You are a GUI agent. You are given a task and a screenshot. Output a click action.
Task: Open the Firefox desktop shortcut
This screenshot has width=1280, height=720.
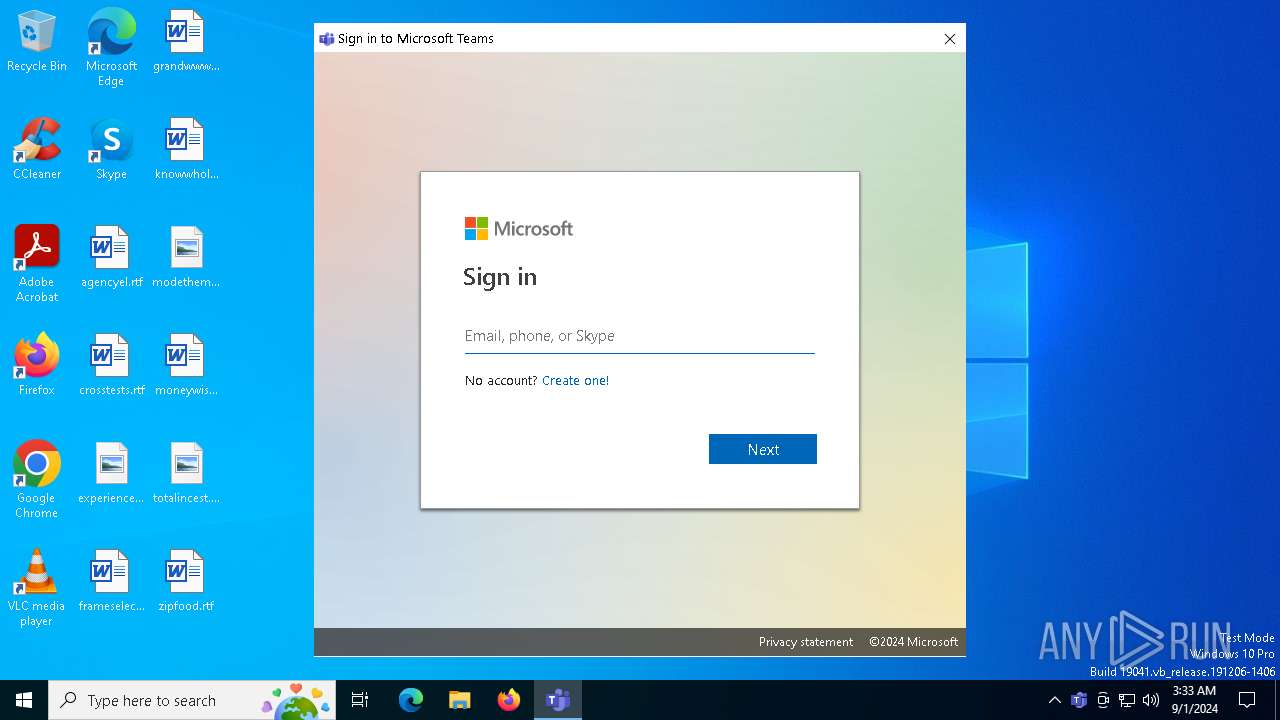point(37,366)
